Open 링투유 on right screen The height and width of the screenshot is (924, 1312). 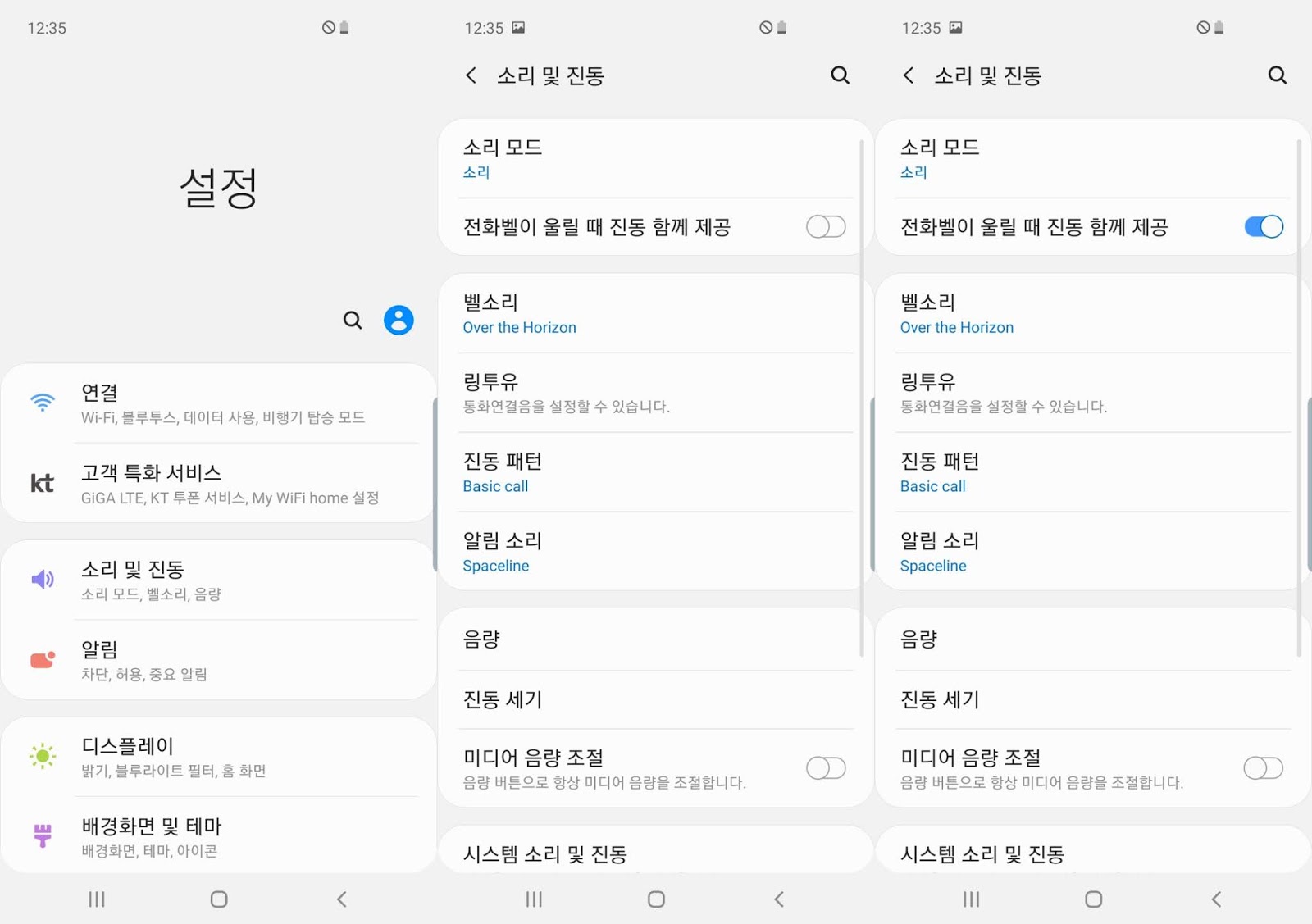(x=1091, y=393)
